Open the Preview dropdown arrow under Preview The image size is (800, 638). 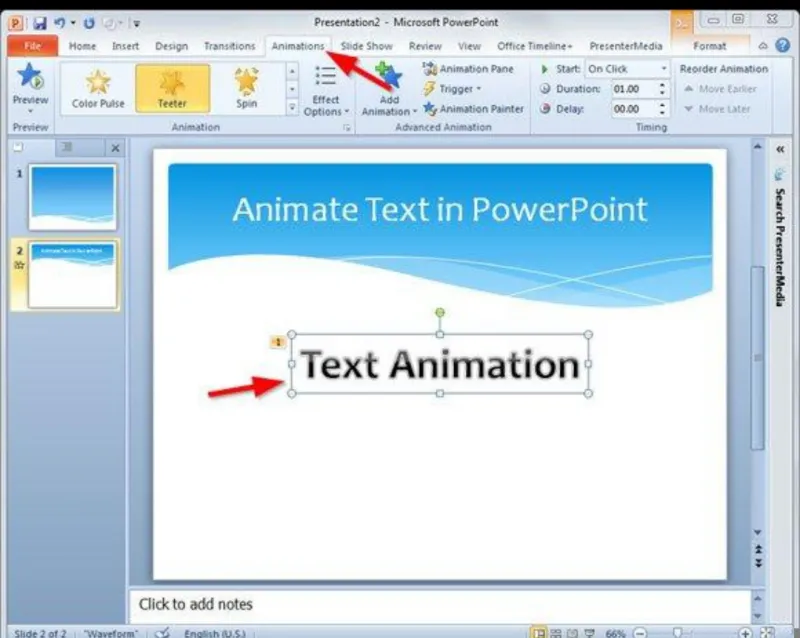(30, 111)
